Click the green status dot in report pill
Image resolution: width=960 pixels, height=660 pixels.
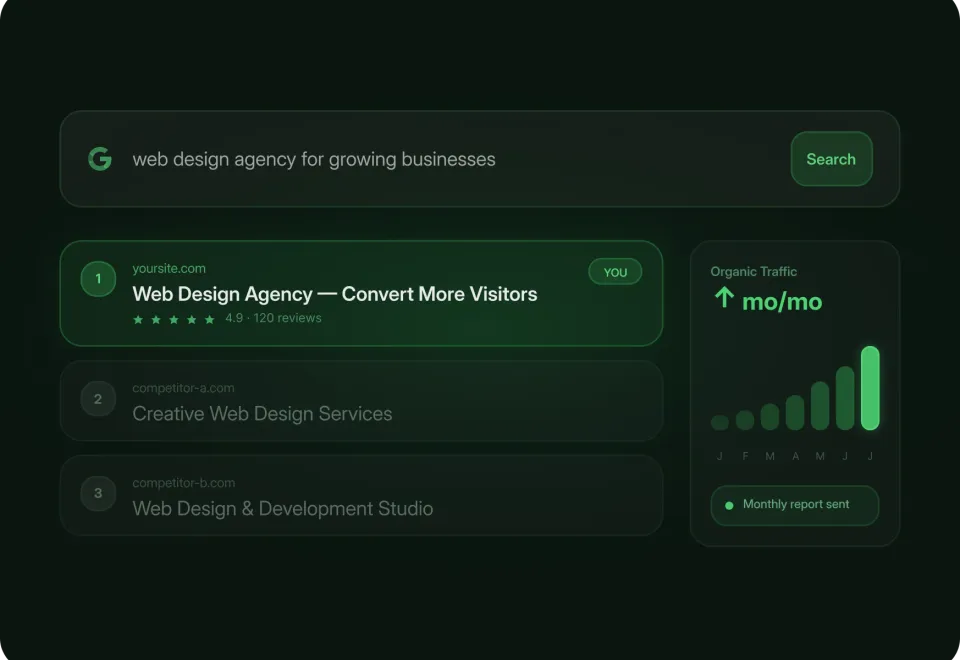[729, 506]
